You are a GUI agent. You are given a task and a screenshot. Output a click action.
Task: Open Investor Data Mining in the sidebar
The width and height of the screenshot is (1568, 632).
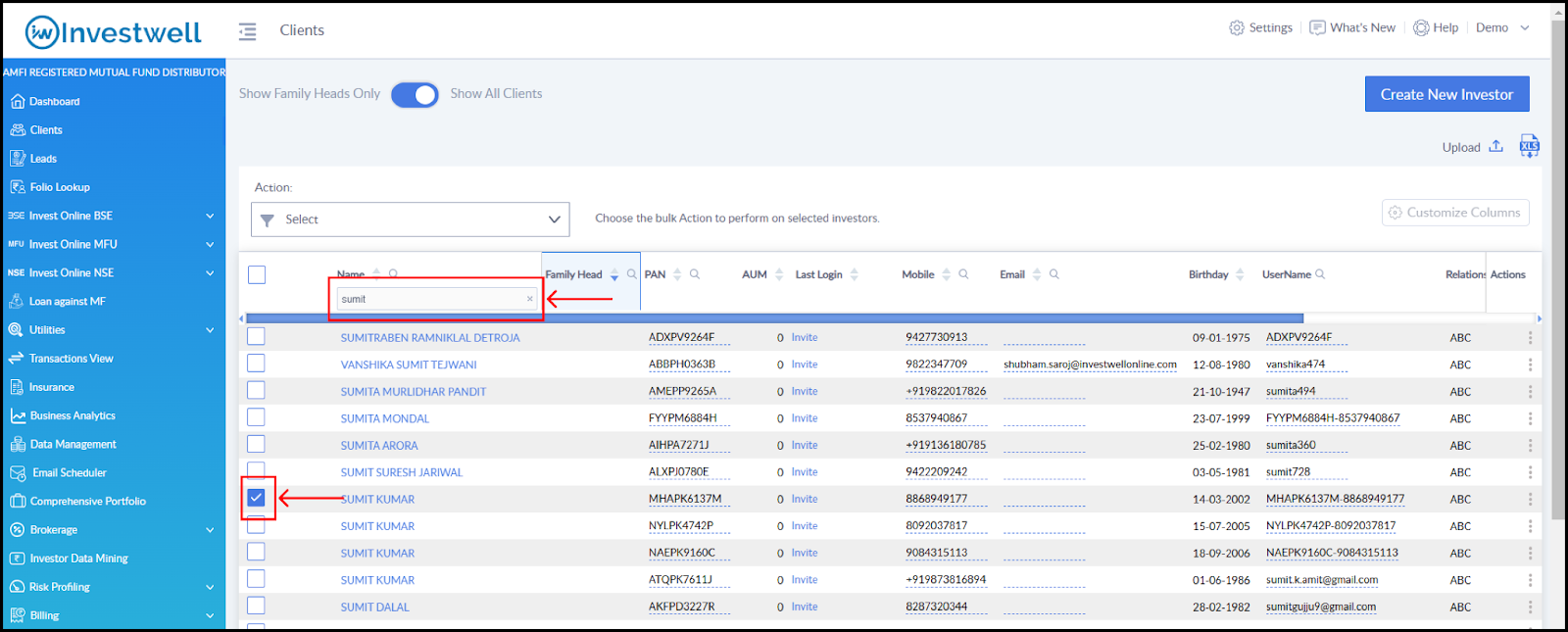(x=69, y=558)
